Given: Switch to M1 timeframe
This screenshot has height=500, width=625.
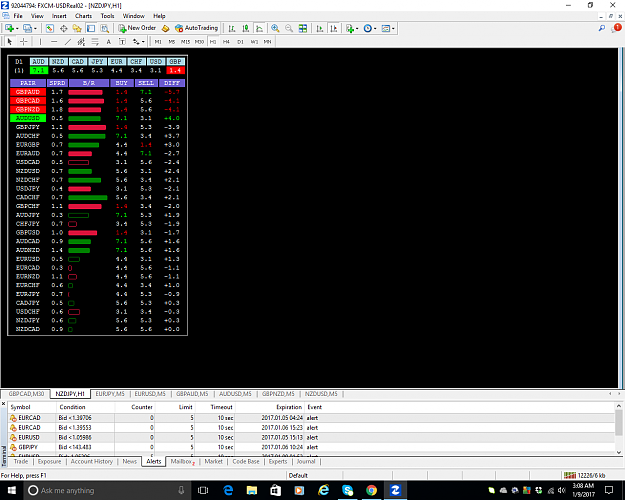Looking at the screenshot, I should pos(158,41).
